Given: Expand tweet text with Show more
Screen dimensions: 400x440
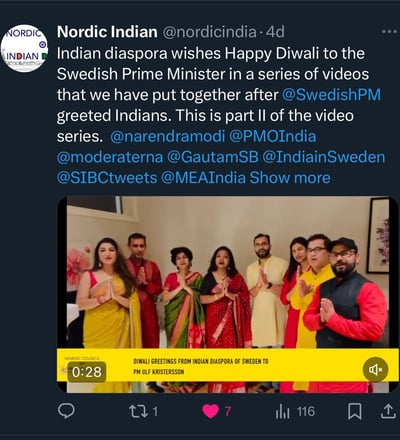Looking at the screenshot, I should pos(290,178).
